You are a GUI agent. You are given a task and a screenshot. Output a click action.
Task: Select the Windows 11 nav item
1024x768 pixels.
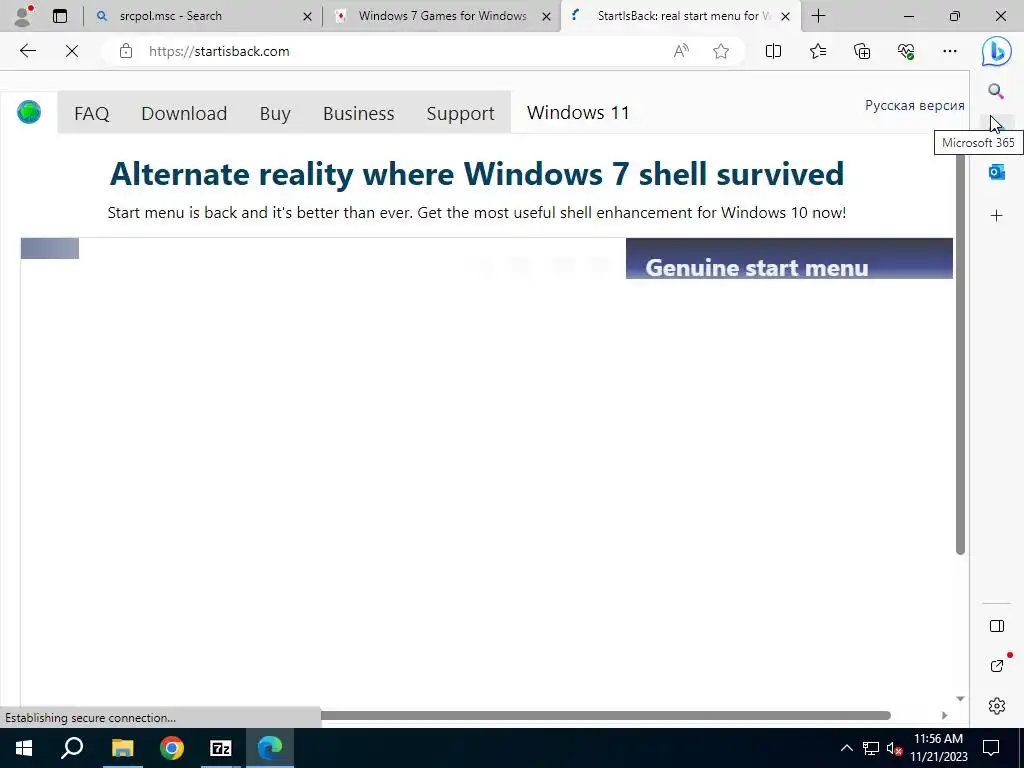578,112
